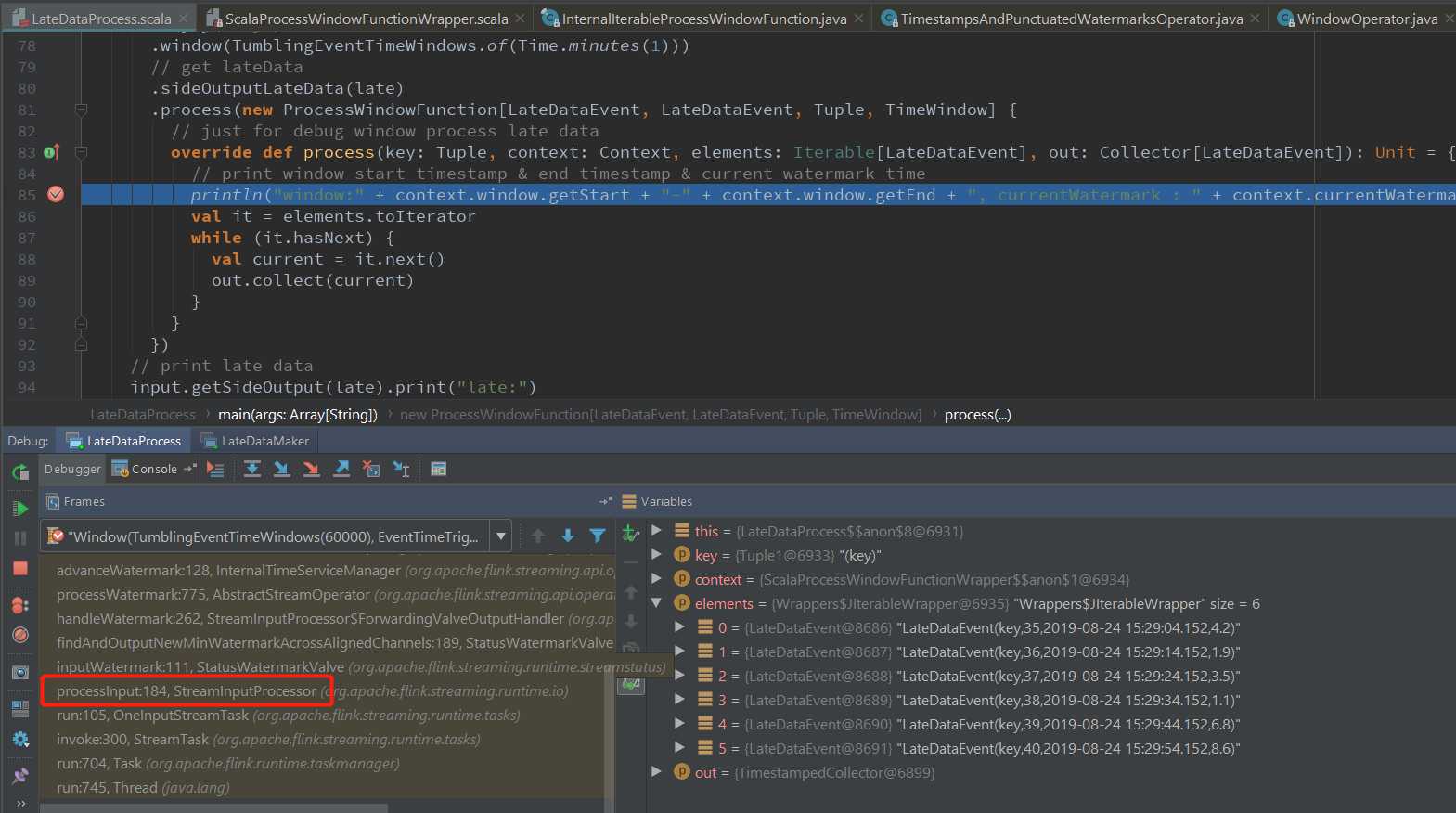This screenshot has width=1456, height=813.
Task: Click the Restore Console layout arrow icon
Action: [190, 469]
